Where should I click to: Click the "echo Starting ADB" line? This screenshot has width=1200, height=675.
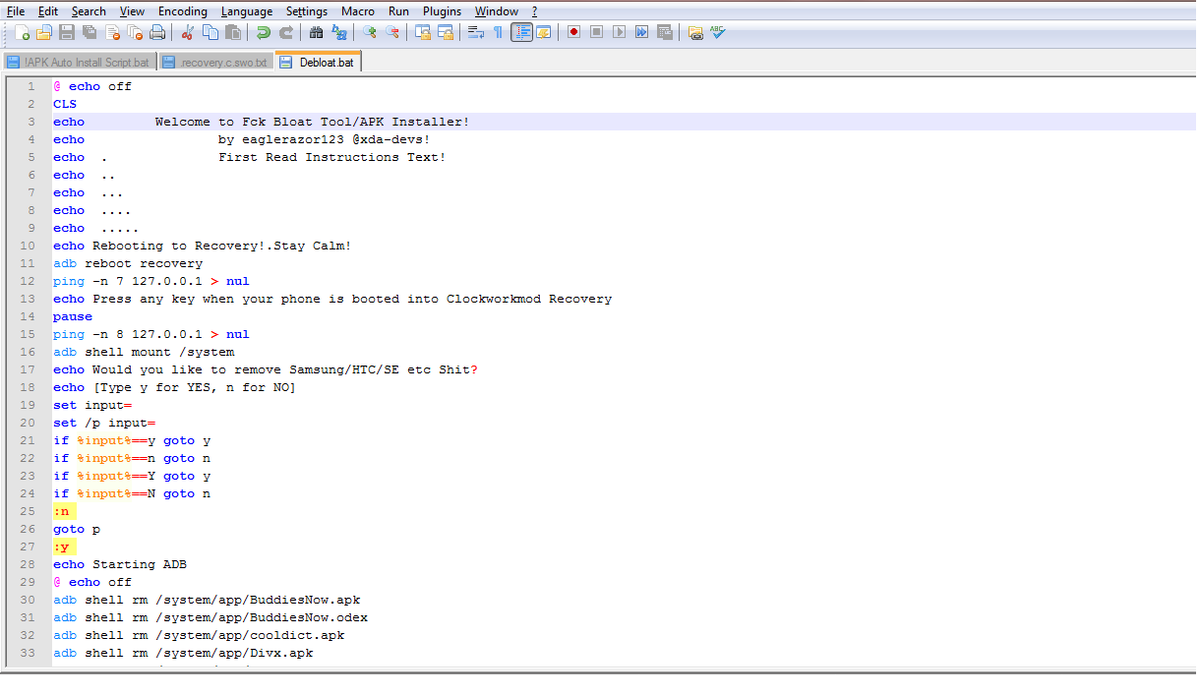[x=120, y=564]
